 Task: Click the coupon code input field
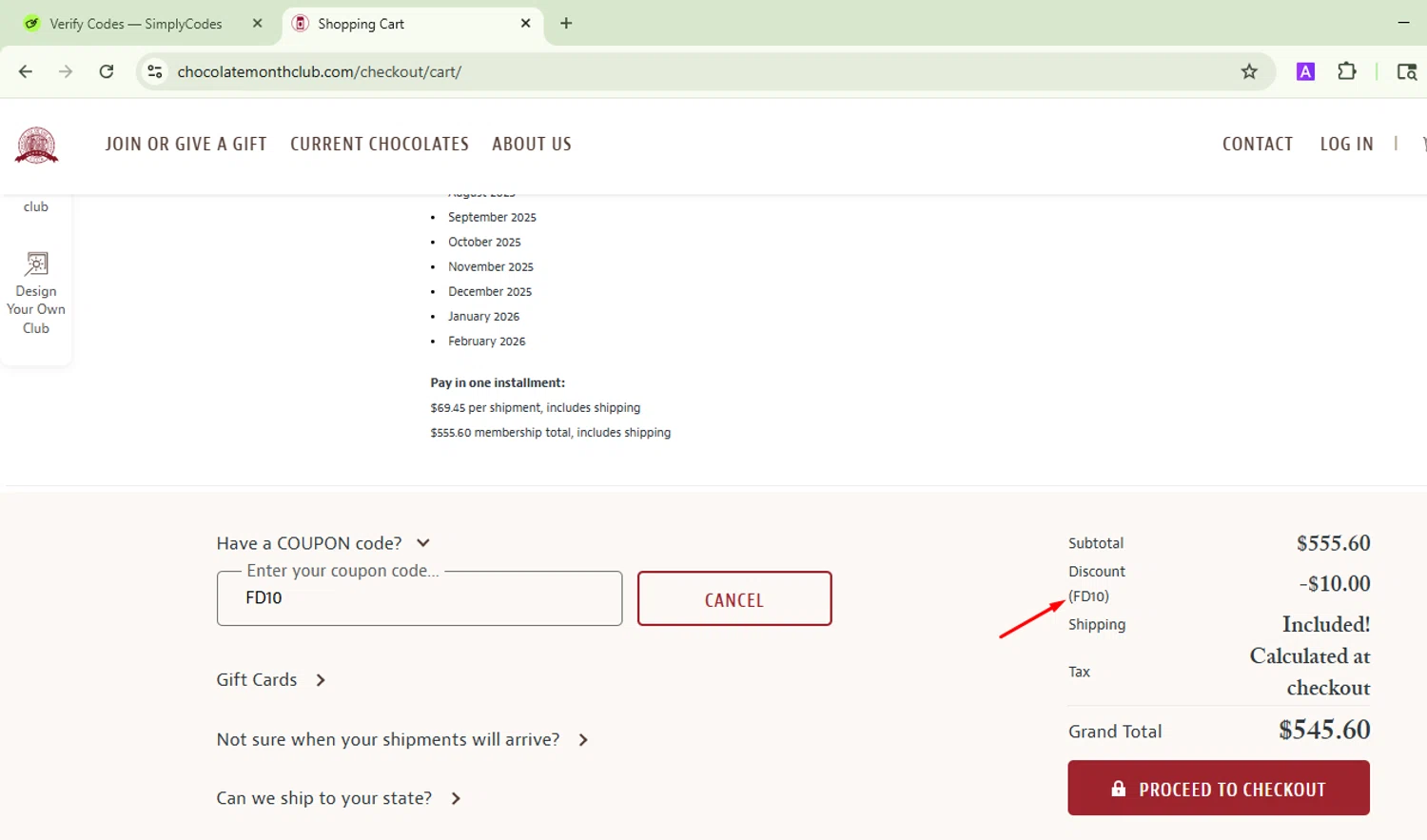tap(420, 598)
